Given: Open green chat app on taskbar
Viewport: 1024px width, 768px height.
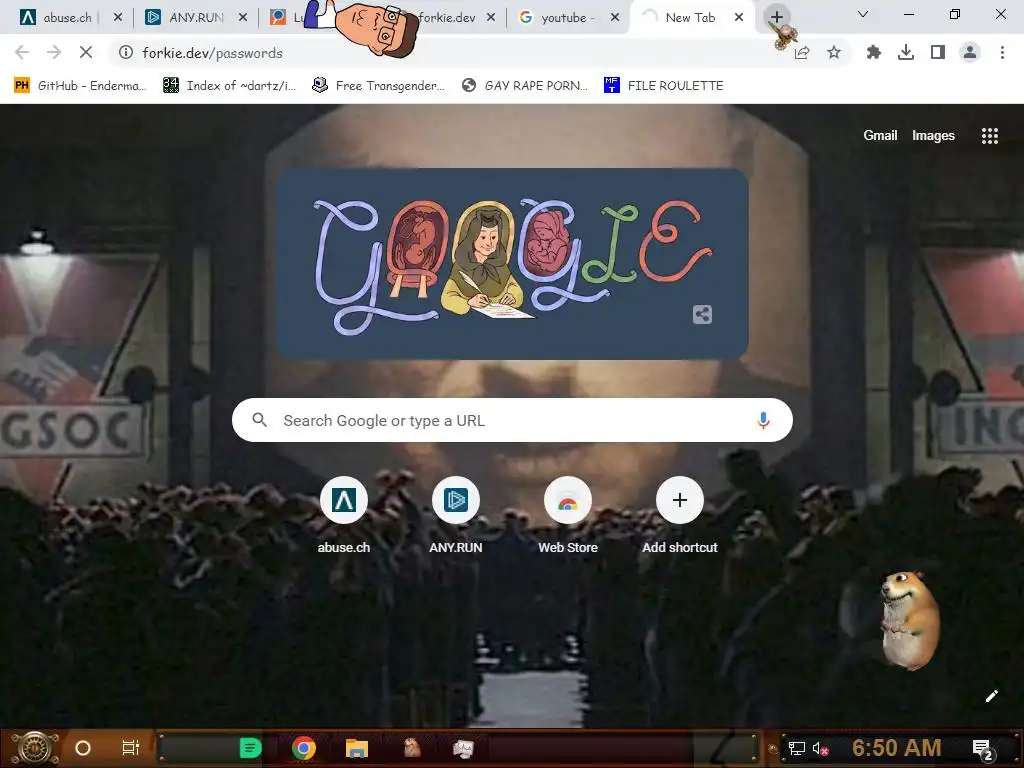Looking at the screenshot, I should pyautogui.click(x=250, y=748).
